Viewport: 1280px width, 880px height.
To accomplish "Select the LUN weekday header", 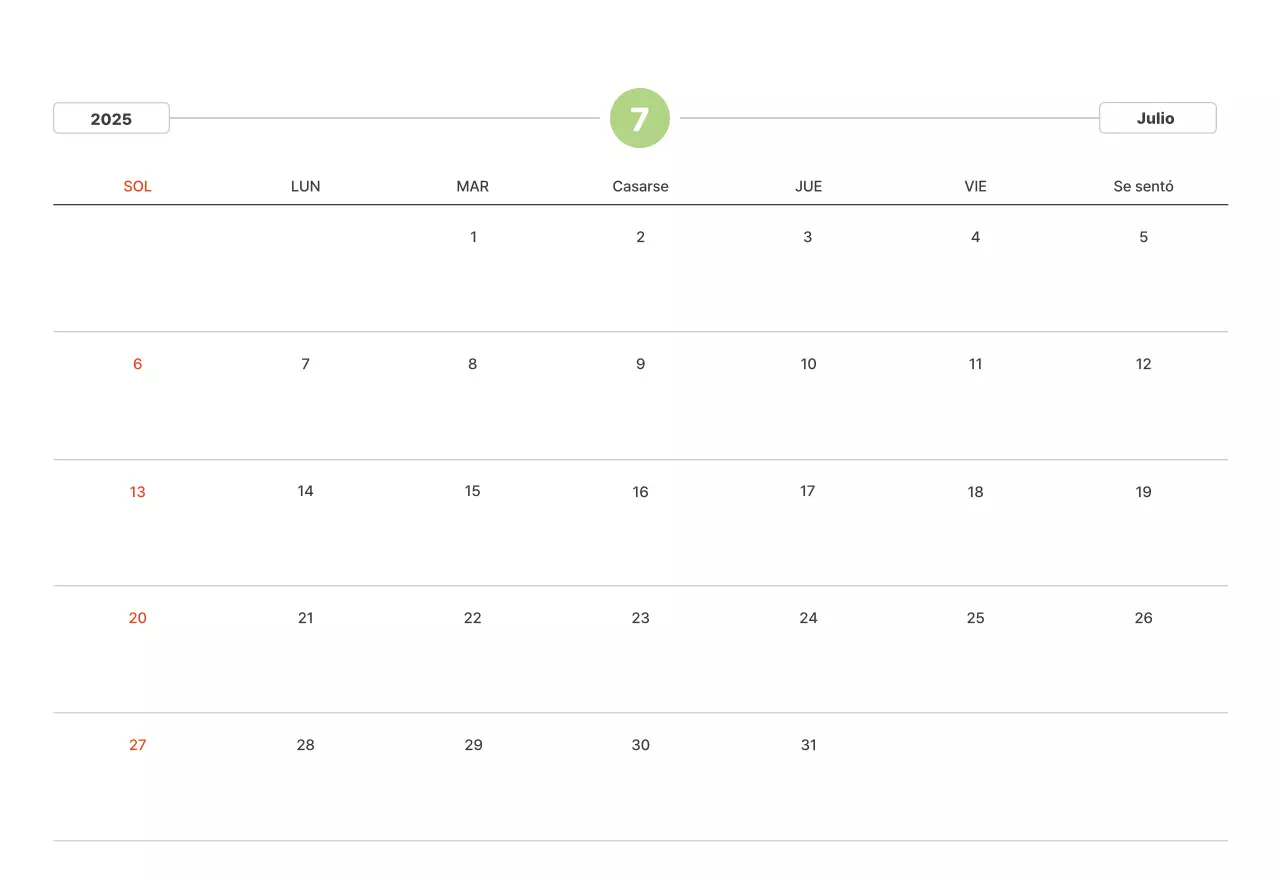I will tap(305, 186).
